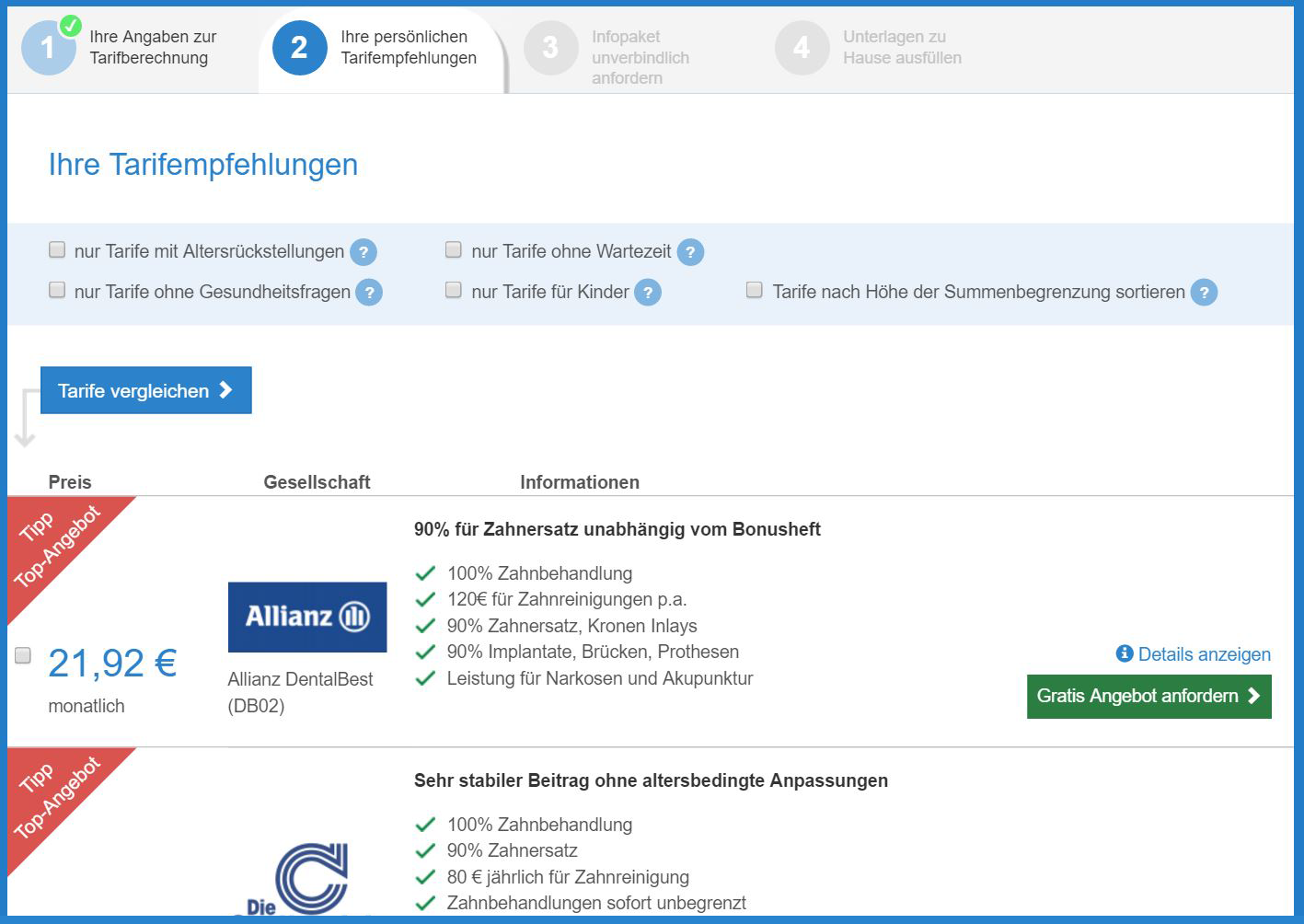Click '120€ für Zahnreinigungen p.a.' text

pos(567,599)
